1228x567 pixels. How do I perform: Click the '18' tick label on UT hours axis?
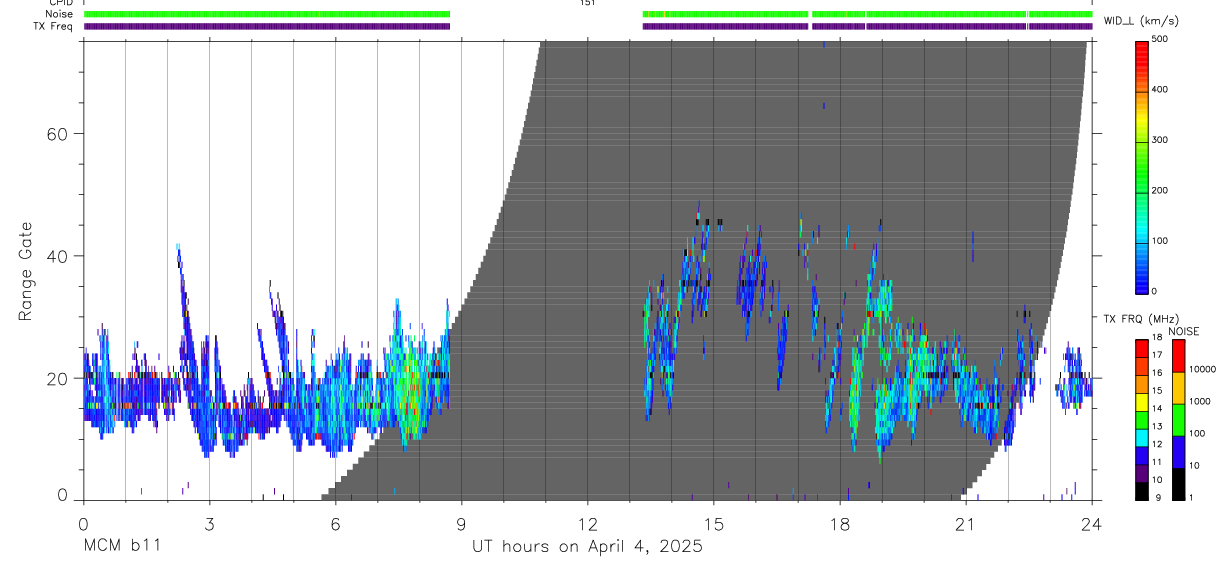coord(840,523)
